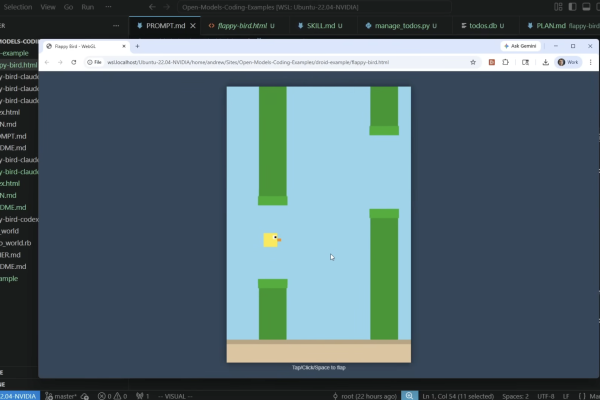Image resolution: width=600 pixels, height=400 pixels.
Task: Click Ln 1, Col 54 cursor position
Action: coord(458,396)
